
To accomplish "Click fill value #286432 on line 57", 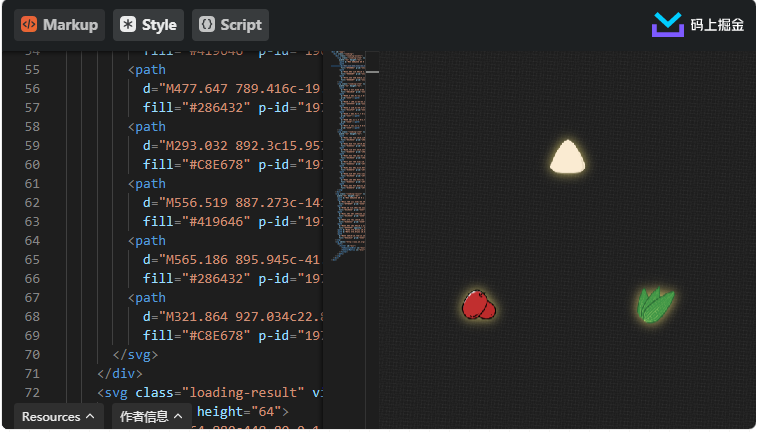I will click(216, 108).
